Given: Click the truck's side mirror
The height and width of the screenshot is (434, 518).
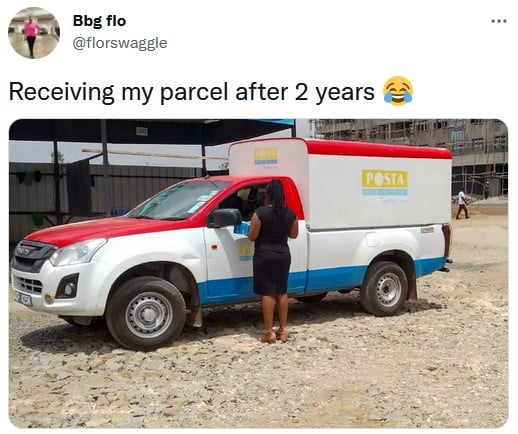Looking at the screenshot, I should click(x=224, y=218).
